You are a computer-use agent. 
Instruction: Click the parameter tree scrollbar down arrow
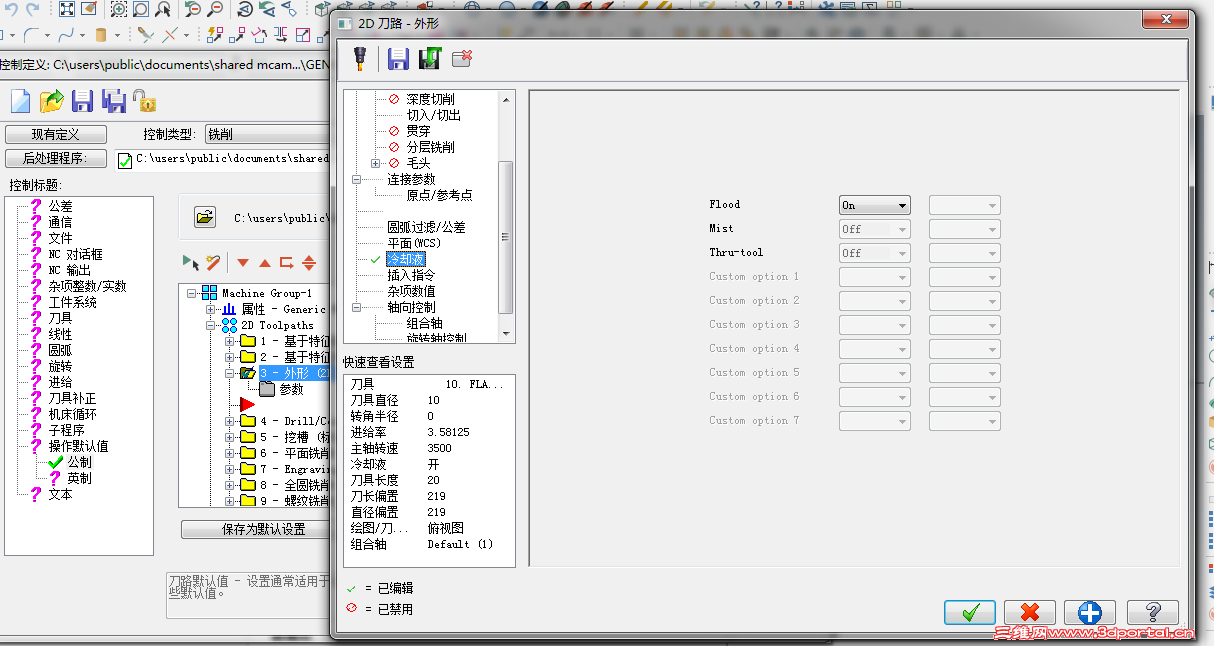click(506, 333)
